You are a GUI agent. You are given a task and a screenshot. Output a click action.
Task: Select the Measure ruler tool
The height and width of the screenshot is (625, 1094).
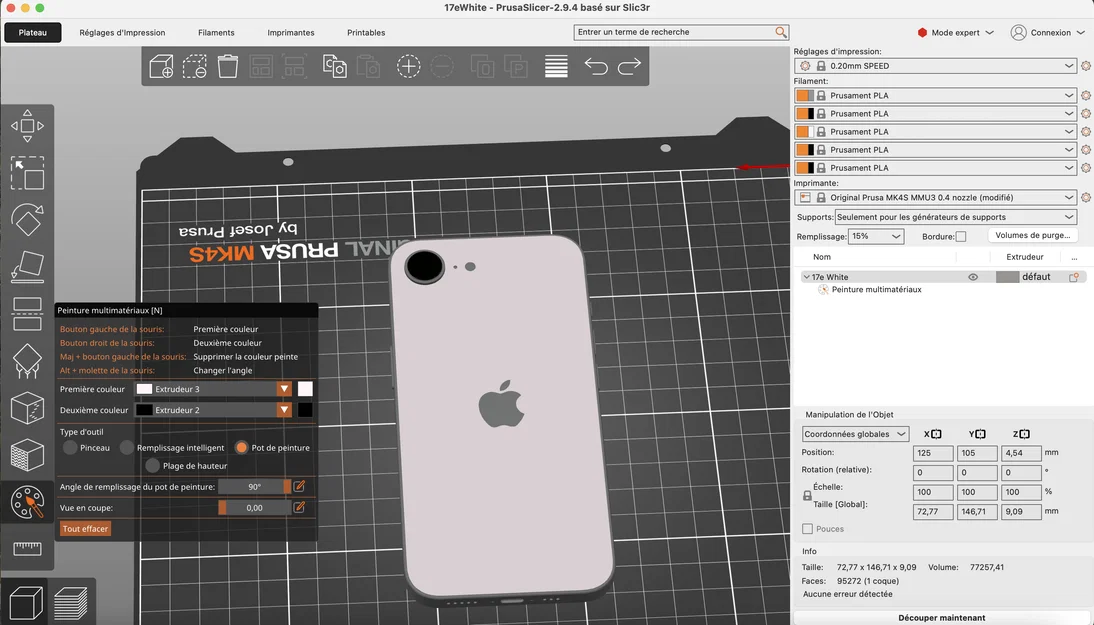coord(27,548)
